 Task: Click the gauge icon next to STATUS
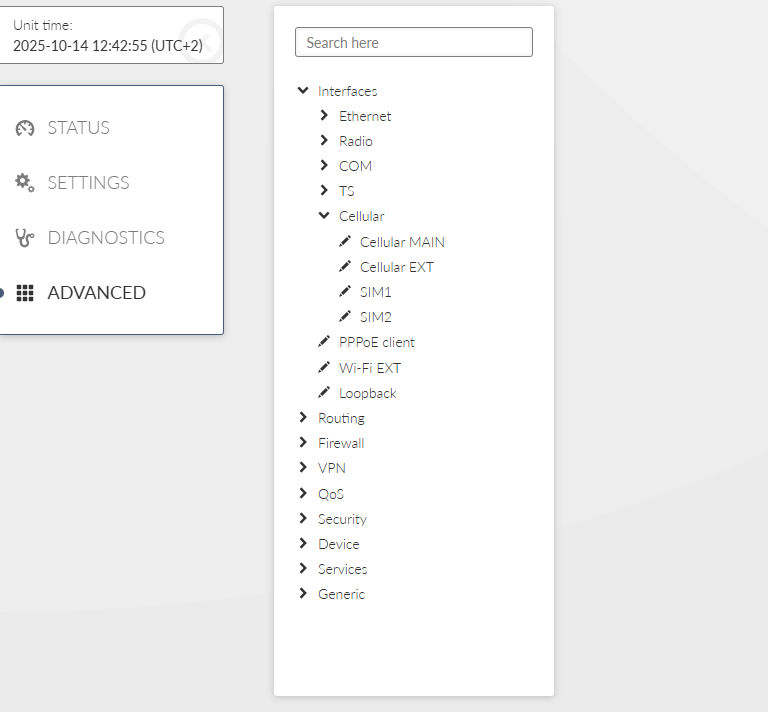(25, 128)
